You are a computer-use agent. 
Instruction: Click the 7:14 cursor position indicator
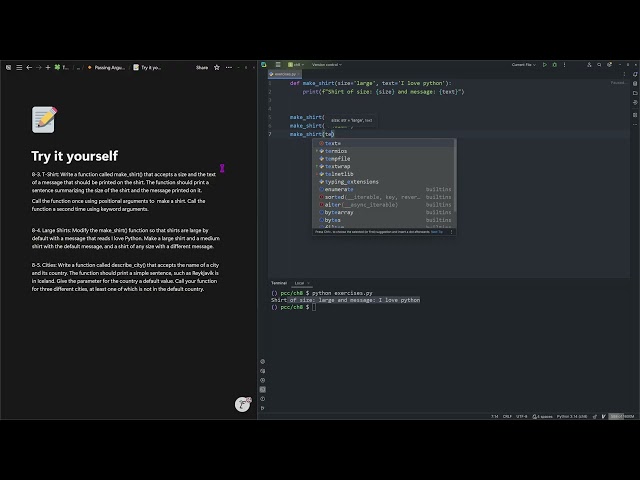[494, 416]
